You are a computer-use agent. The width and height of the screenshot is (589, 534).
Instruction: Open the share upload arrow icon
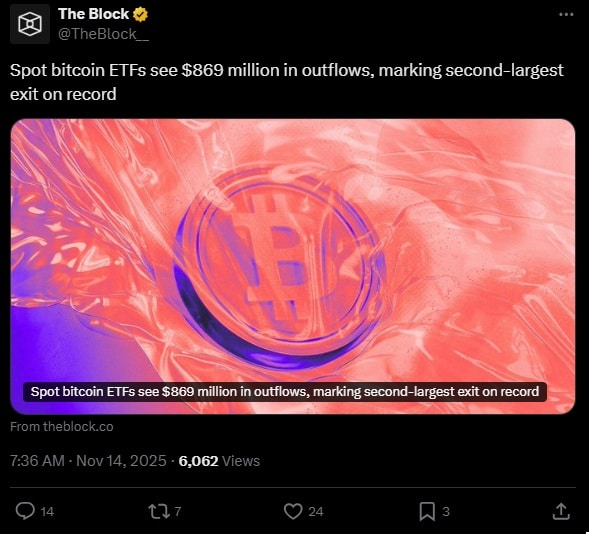tap(561, 511)
